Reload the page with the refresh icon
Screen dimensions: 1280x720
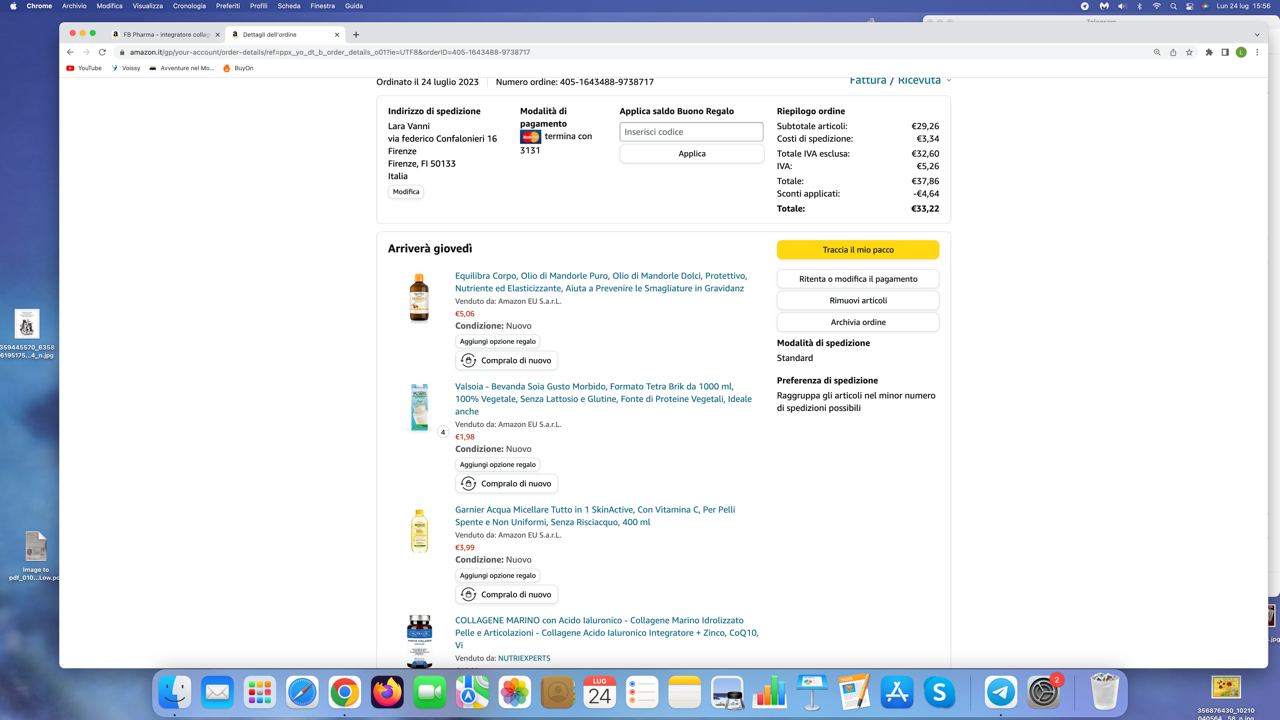102,52
